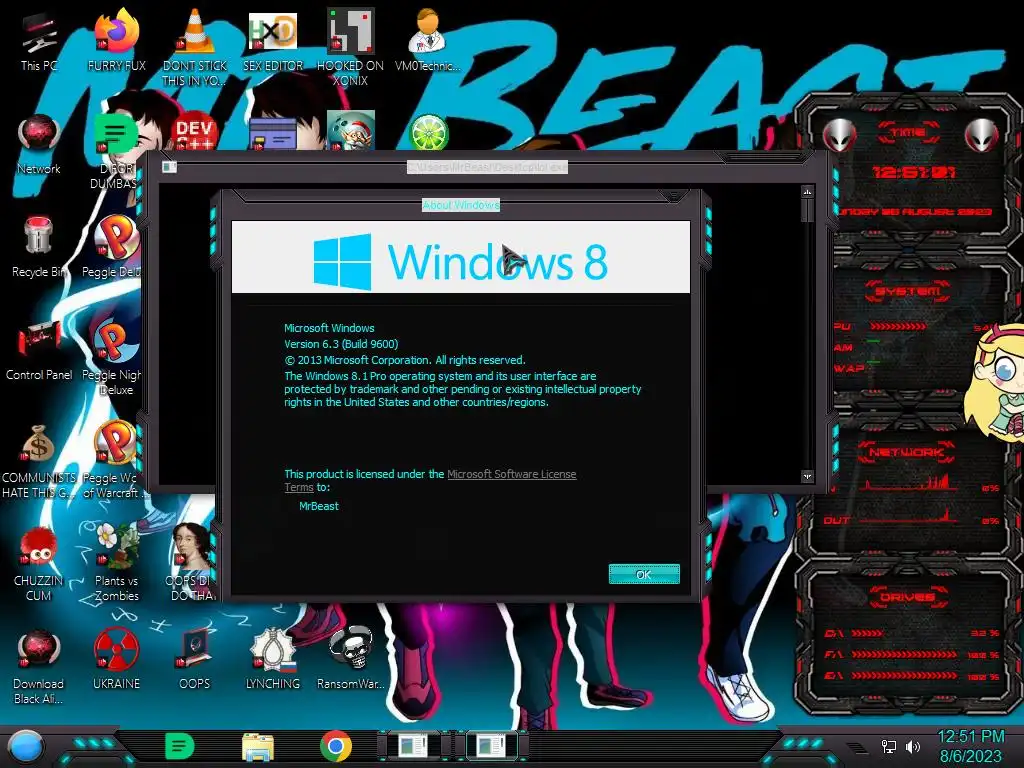Open the Dev C++ desktop shortcut
This screenshot has height=768, width=1024.
pos(194,133)
